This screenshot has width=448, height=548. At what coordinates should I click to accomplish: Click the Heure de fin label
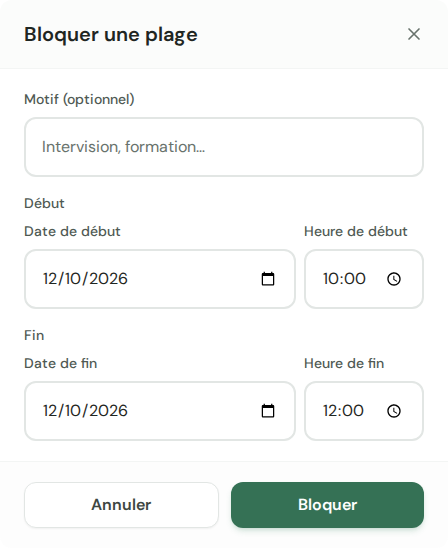pyautogui.click(x=344, y=363)
